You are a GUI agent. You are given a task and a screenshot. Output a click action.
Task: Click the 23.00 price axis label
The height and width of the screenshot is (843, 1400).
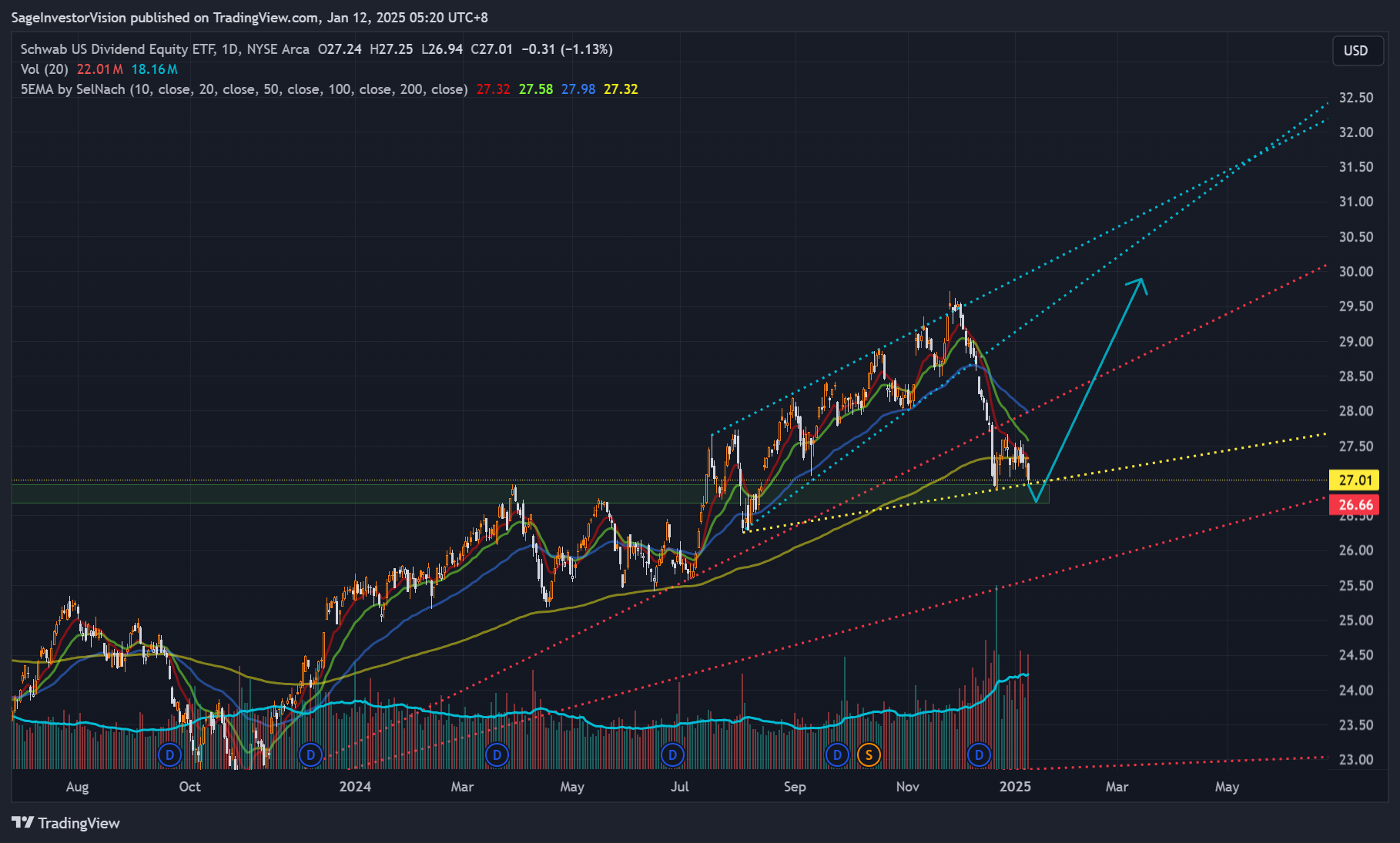[1356, 760]
